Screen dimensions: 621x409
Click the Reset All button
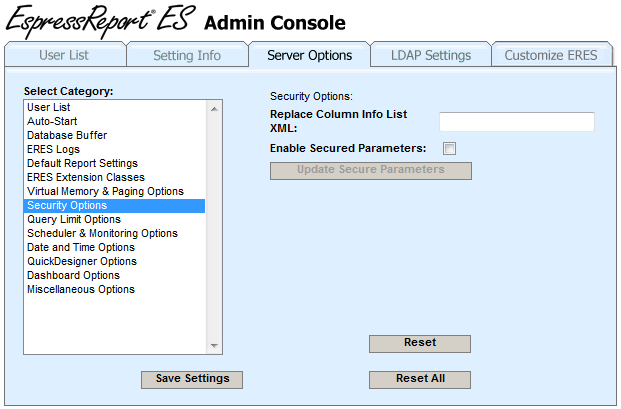420,379
